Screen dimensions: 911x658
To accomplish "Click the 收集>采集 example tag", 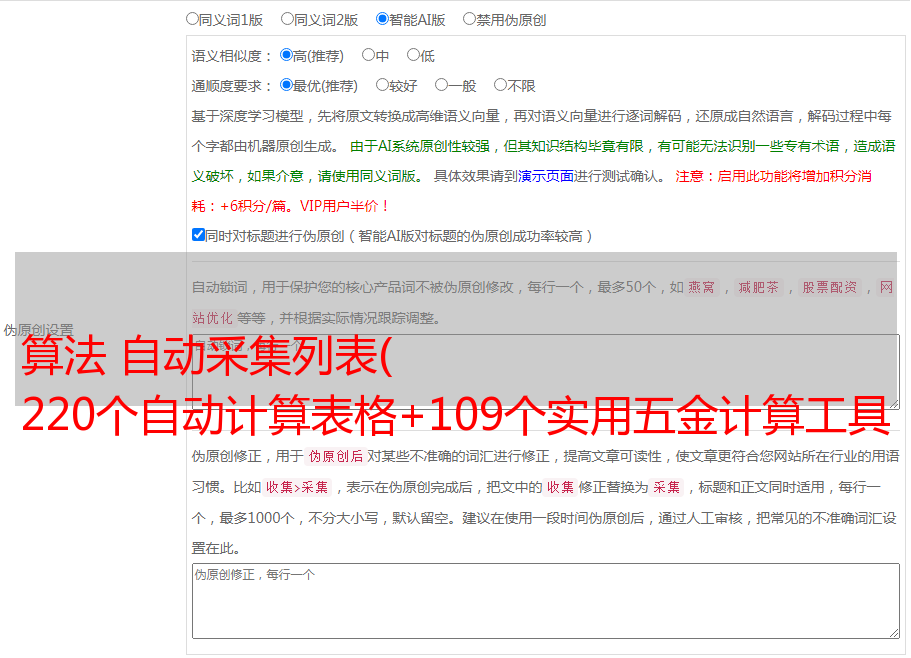I will 297,487.
